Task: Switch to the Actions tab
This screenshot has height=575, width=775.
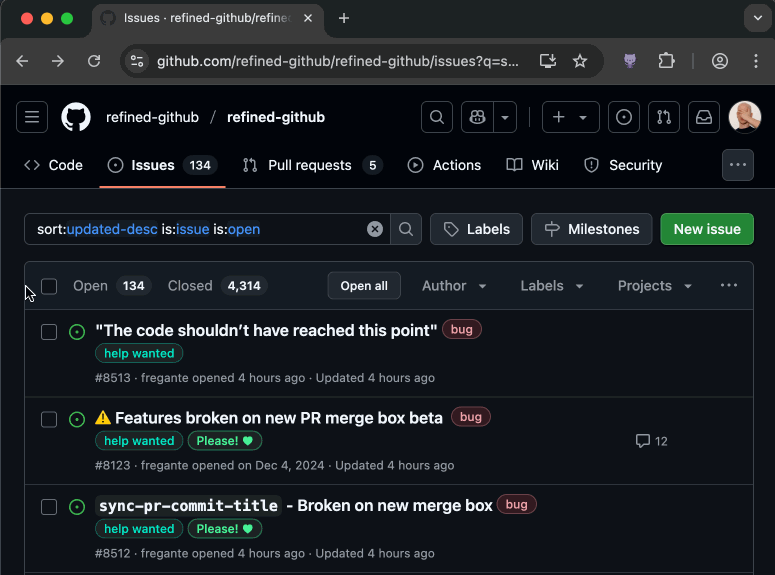Action: click(x=444, y=165)
